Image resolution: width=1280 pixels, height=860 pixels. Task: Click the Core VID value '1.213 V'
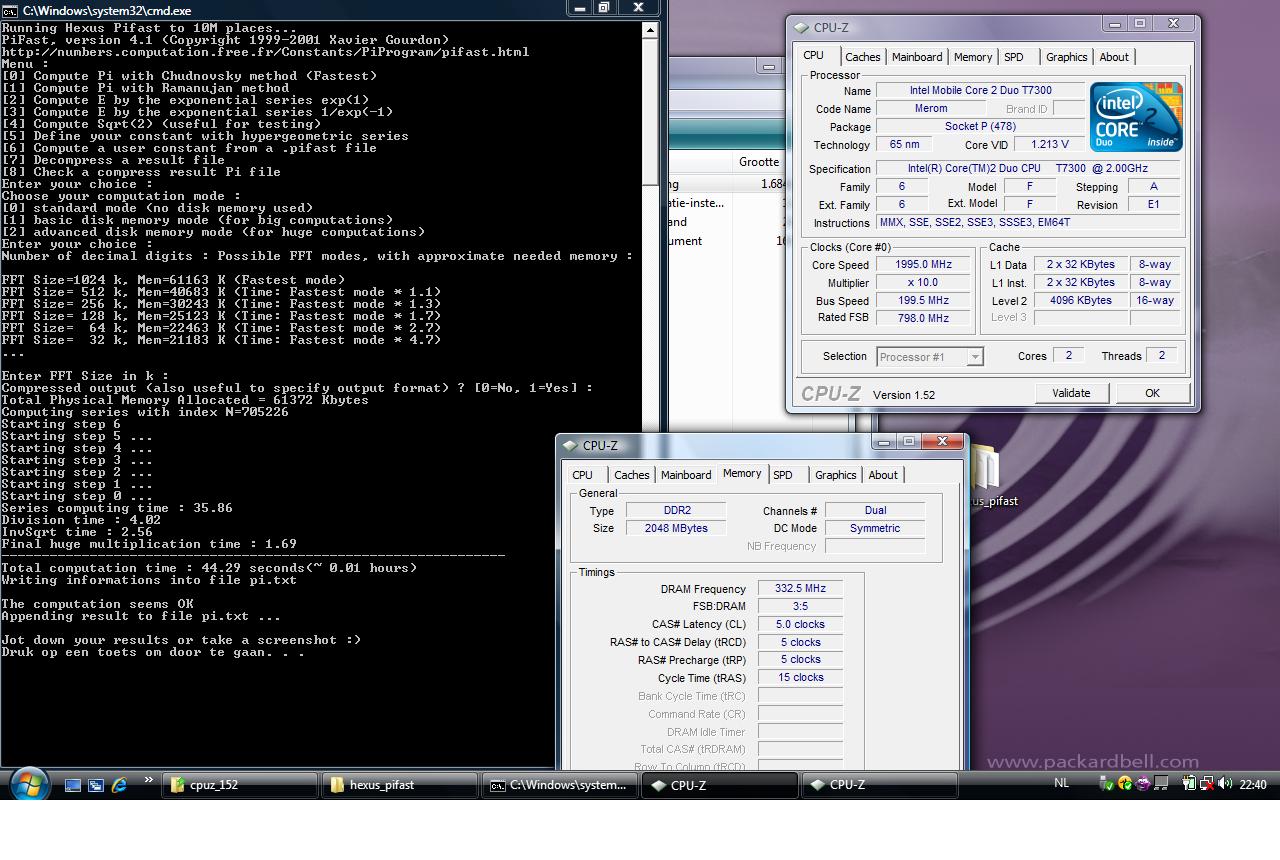[x=1049, y=144]
